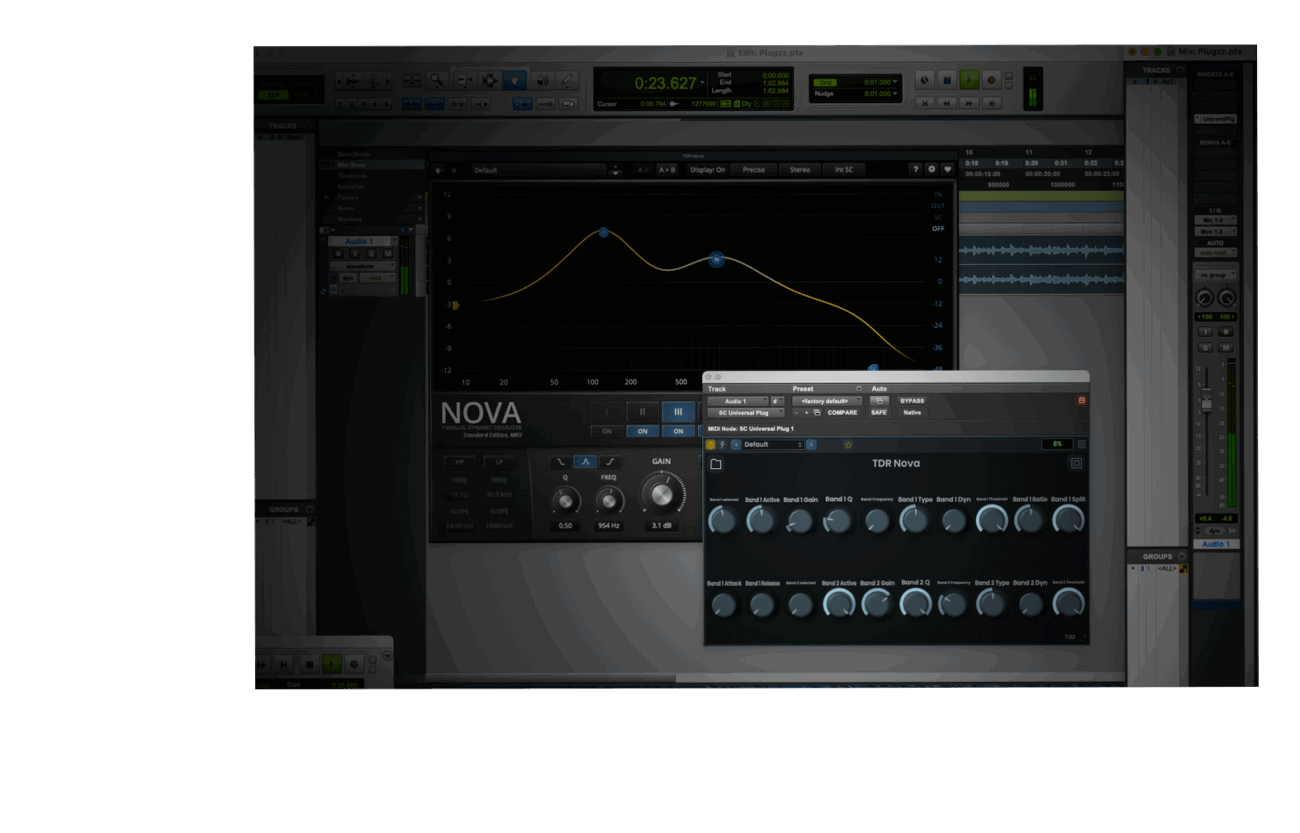Click the Band 1 Active knob
This screenshot has width=1300, height=833.
coord(761,520)
